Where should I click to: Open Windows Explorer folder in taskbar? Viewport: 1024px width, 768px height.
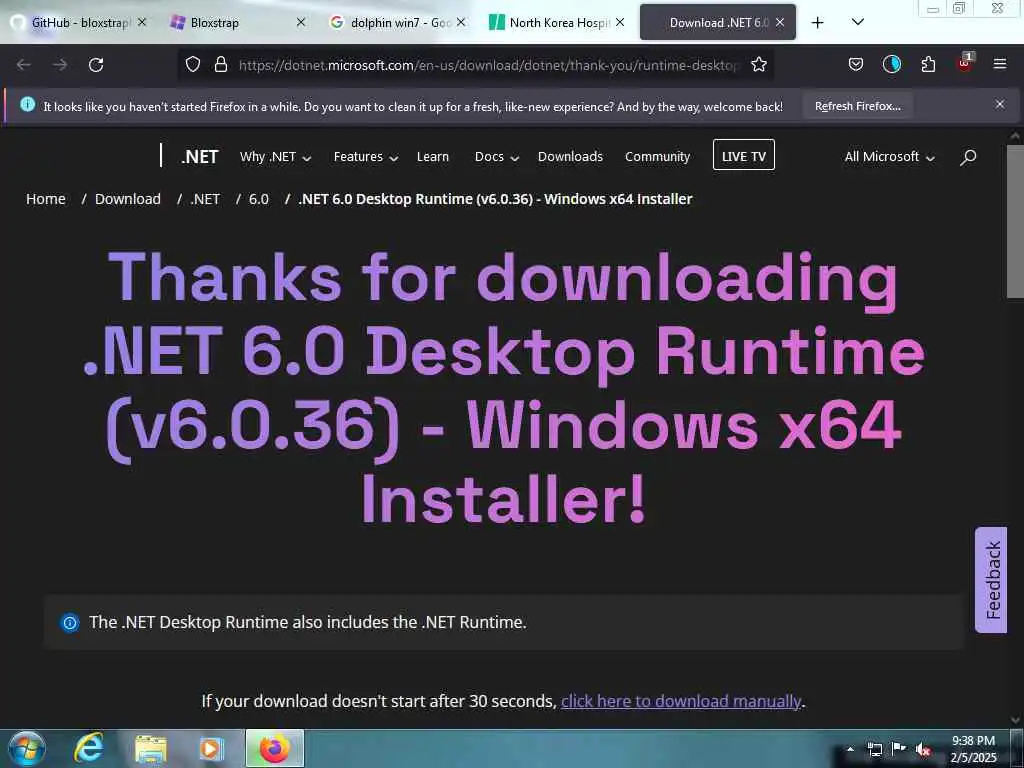(x=151, y=748)
